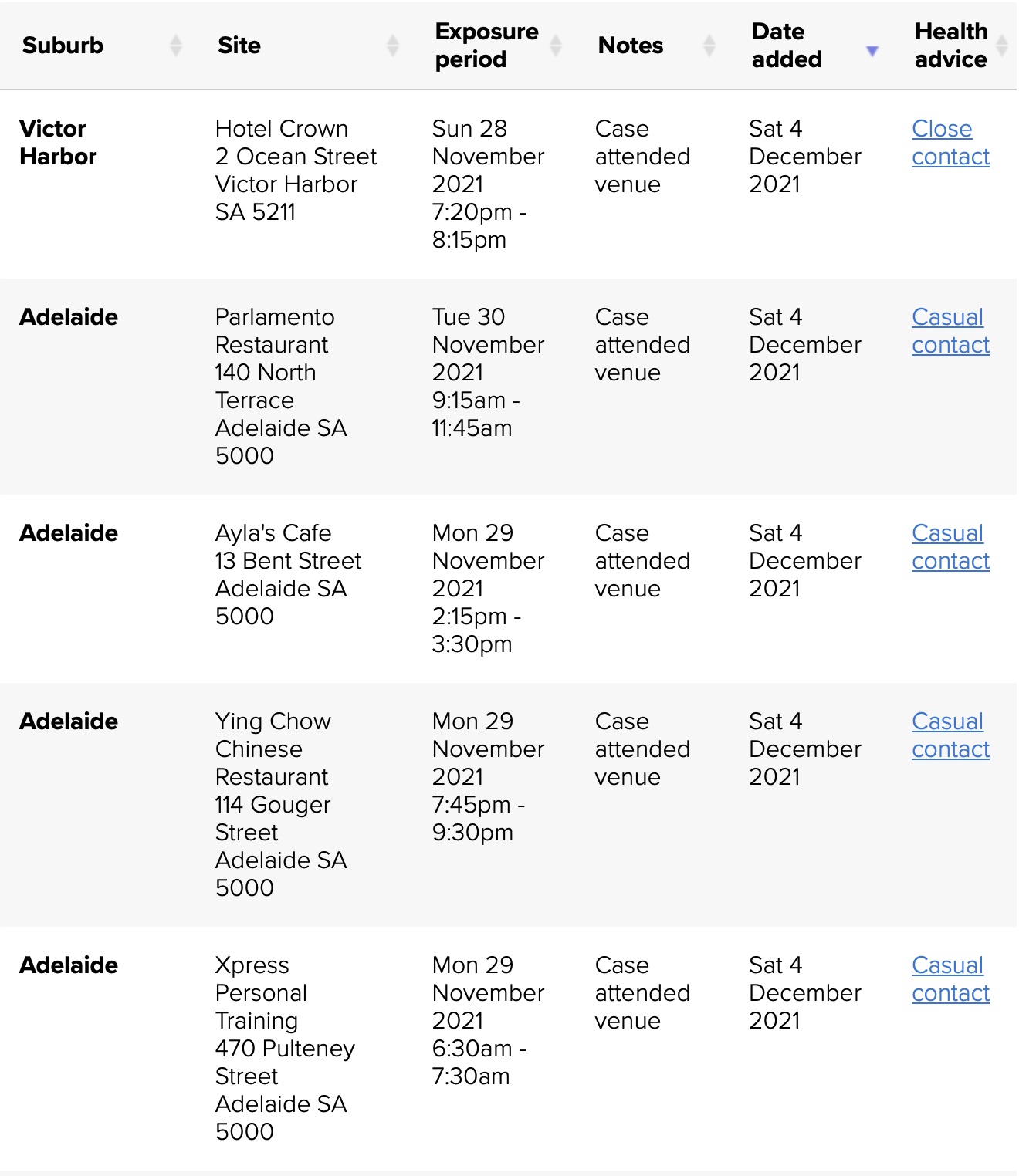Open Casual contact link for Xpress Personal Training

pos(950,979)
